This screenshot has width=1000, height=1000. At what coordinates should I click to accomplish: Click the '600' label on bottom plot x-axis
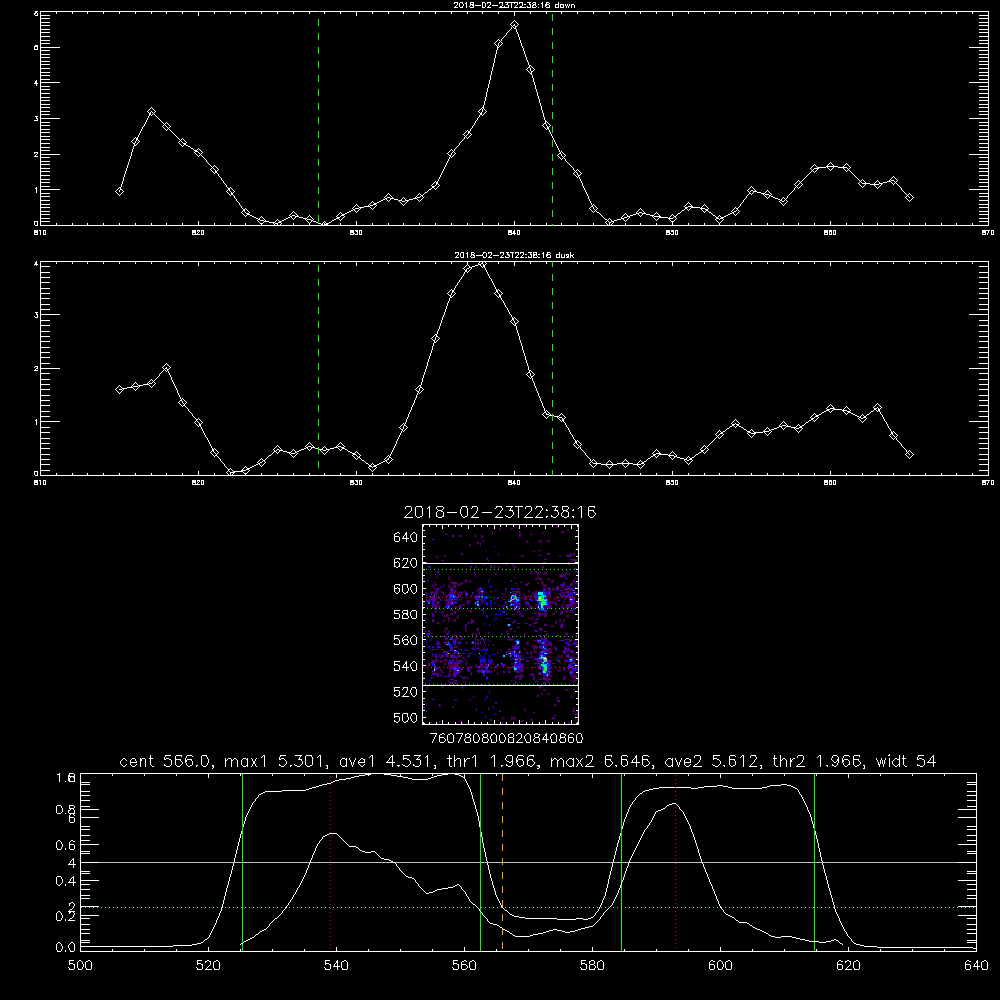coord(721,966)
